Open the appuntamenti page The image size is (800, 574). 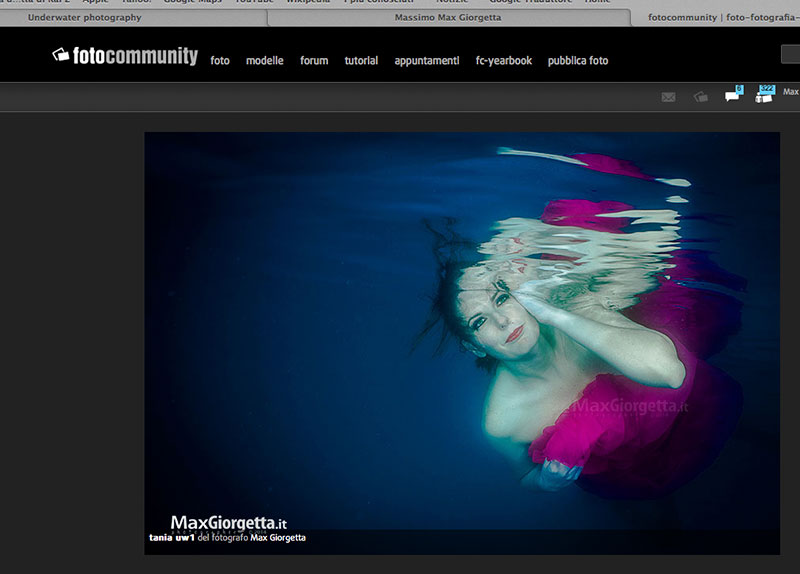(x=427, y=61)
